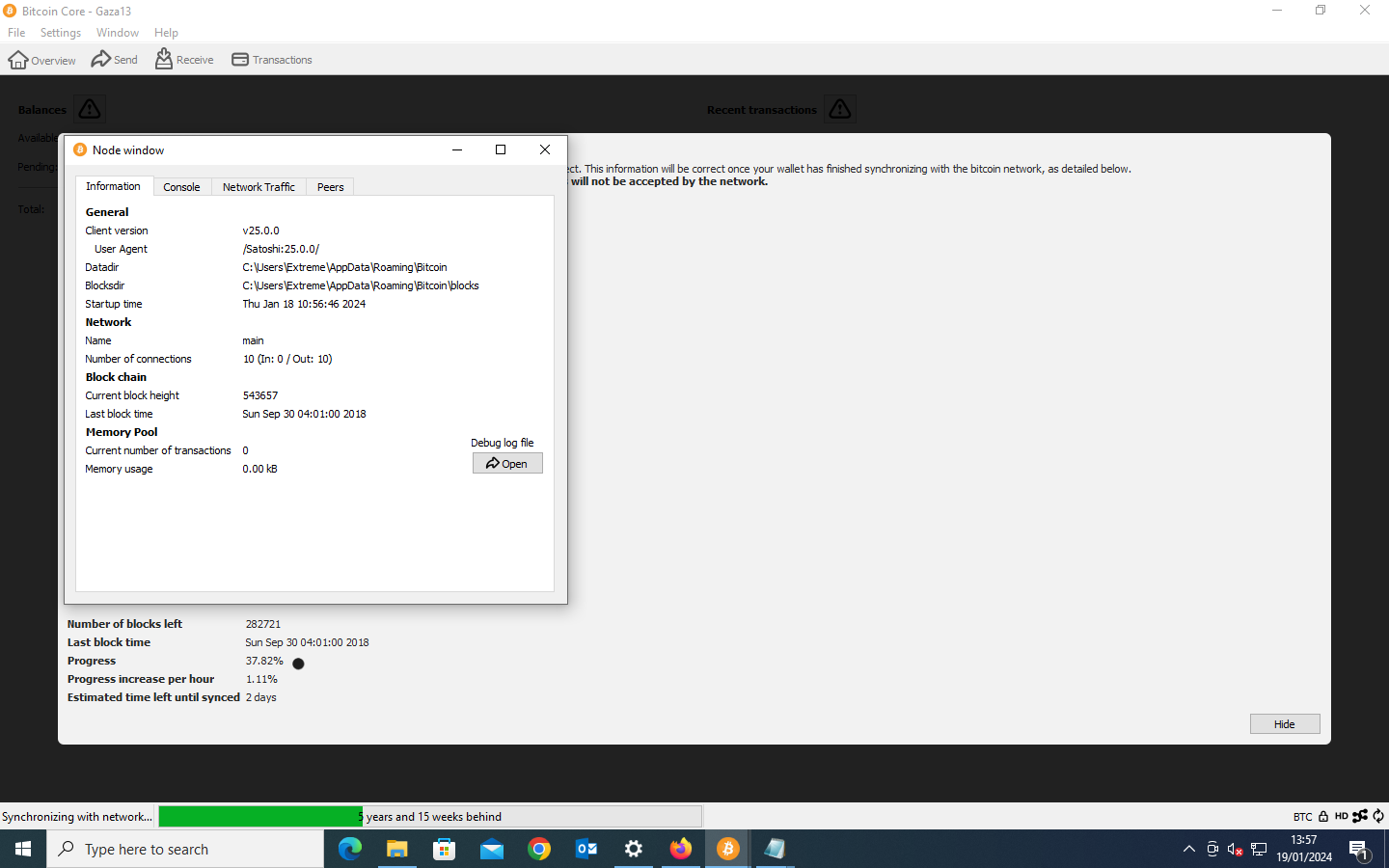The width and height of the screenshot is (1389, 868).
Task: Click the client version value v25.0.0
Action: point(260,231)
